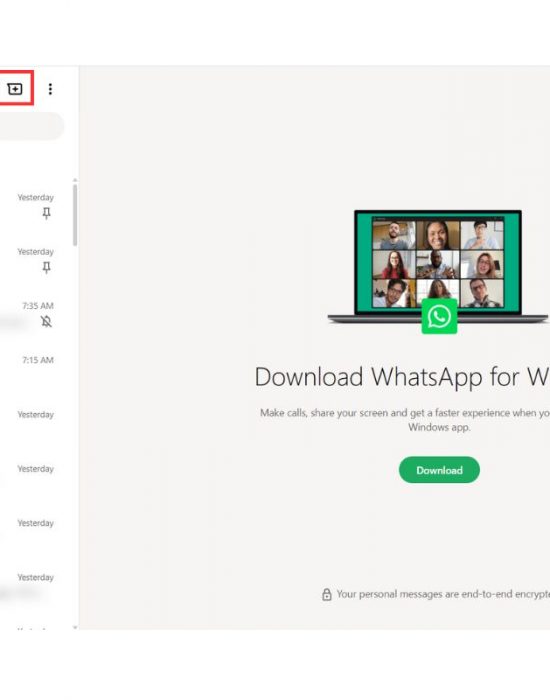Click the green WhatsApp logo on laptop image
The image size is (550, 700).
click(439, 316)
